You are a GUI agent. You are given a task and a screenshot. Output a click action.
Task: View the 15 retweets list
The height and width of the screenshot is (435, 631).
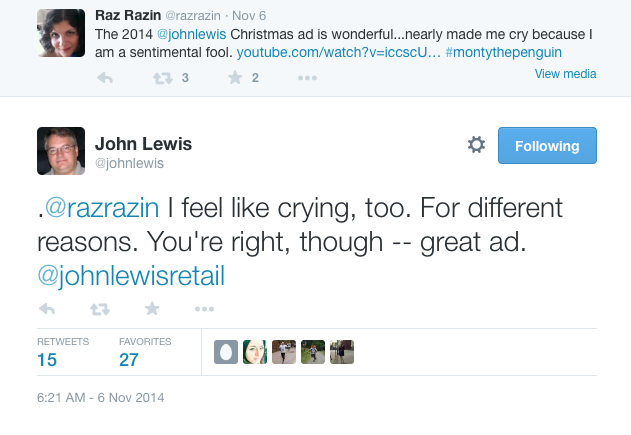coord(48,360)
